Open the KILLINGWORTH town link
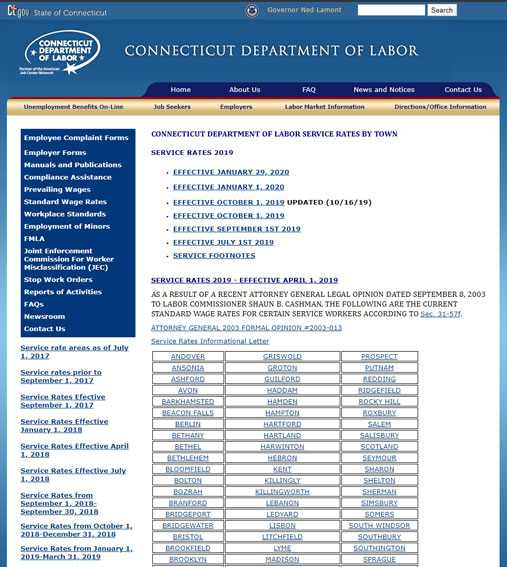 tap(282, 492)
